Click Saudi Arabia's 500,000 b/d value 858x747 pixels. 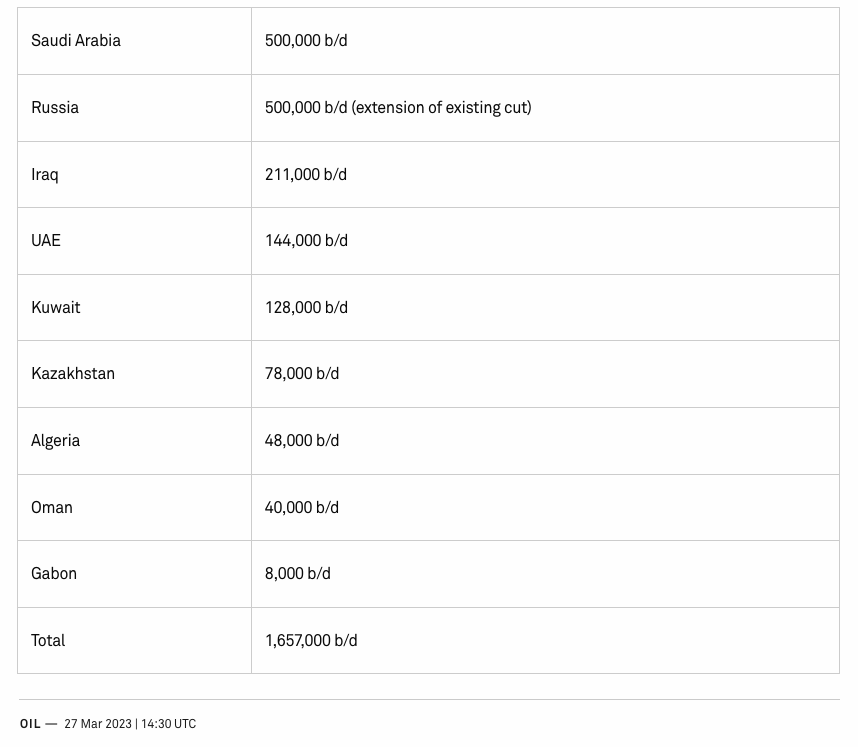[306, 41]
